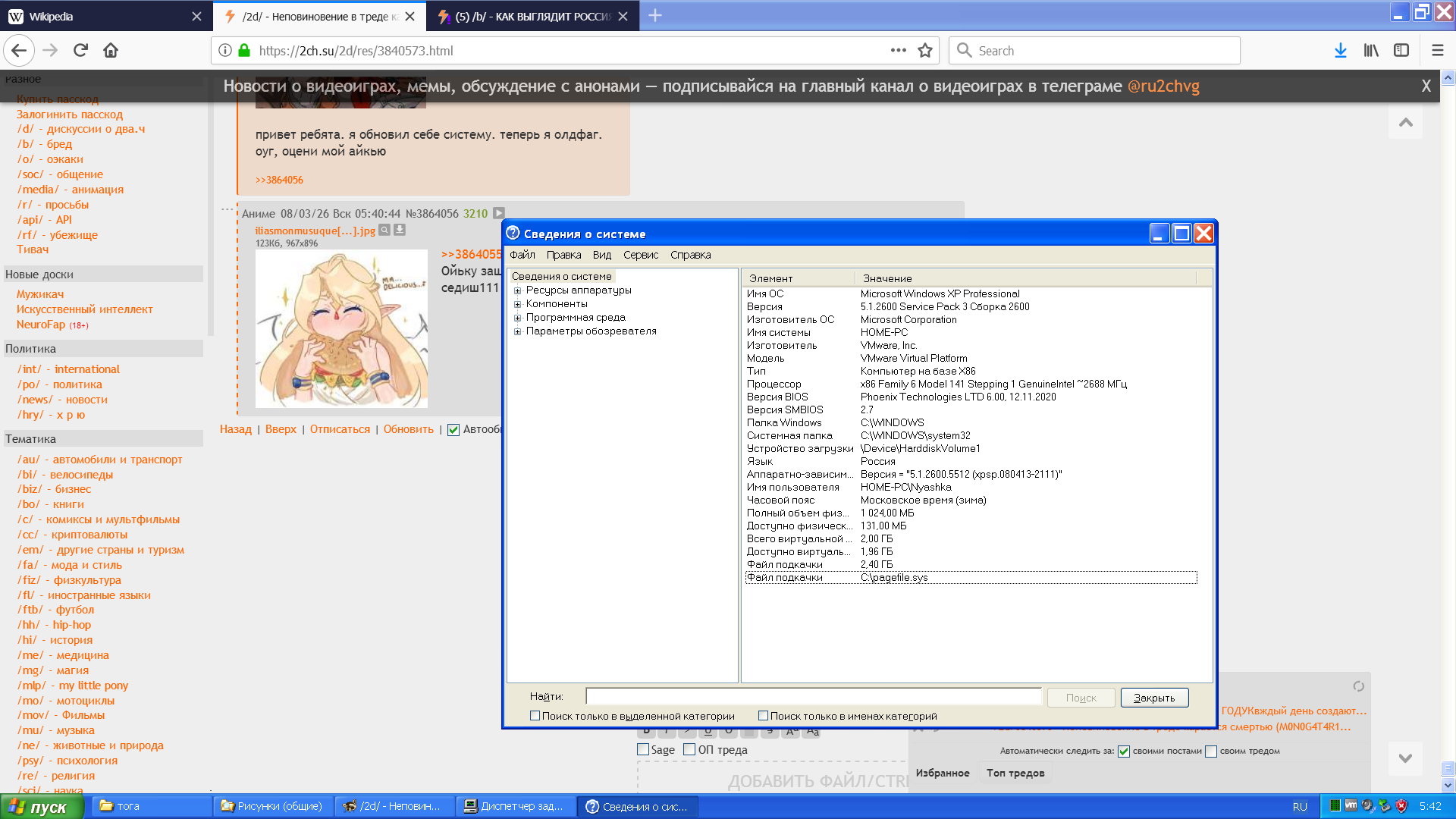Screen dimensions: 1456x819
Task: Click the browser home icon
Action: coord(111,51)
